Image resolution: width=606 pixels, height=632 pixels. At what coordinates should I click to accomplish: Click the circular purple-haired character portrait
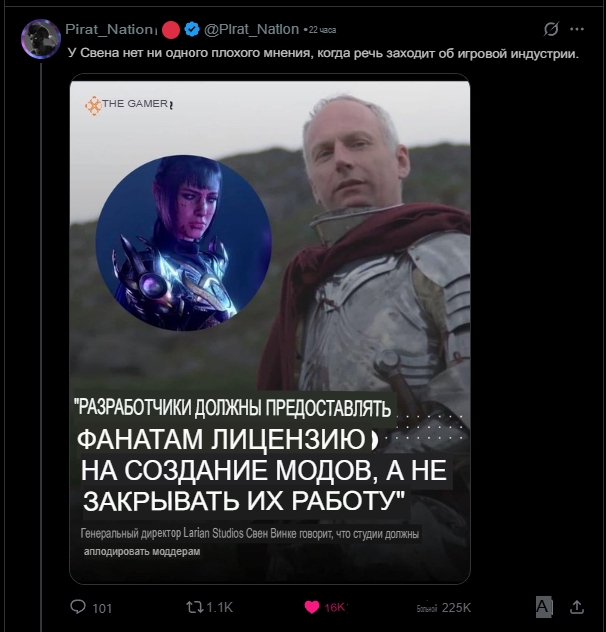(x=183, y=243)
